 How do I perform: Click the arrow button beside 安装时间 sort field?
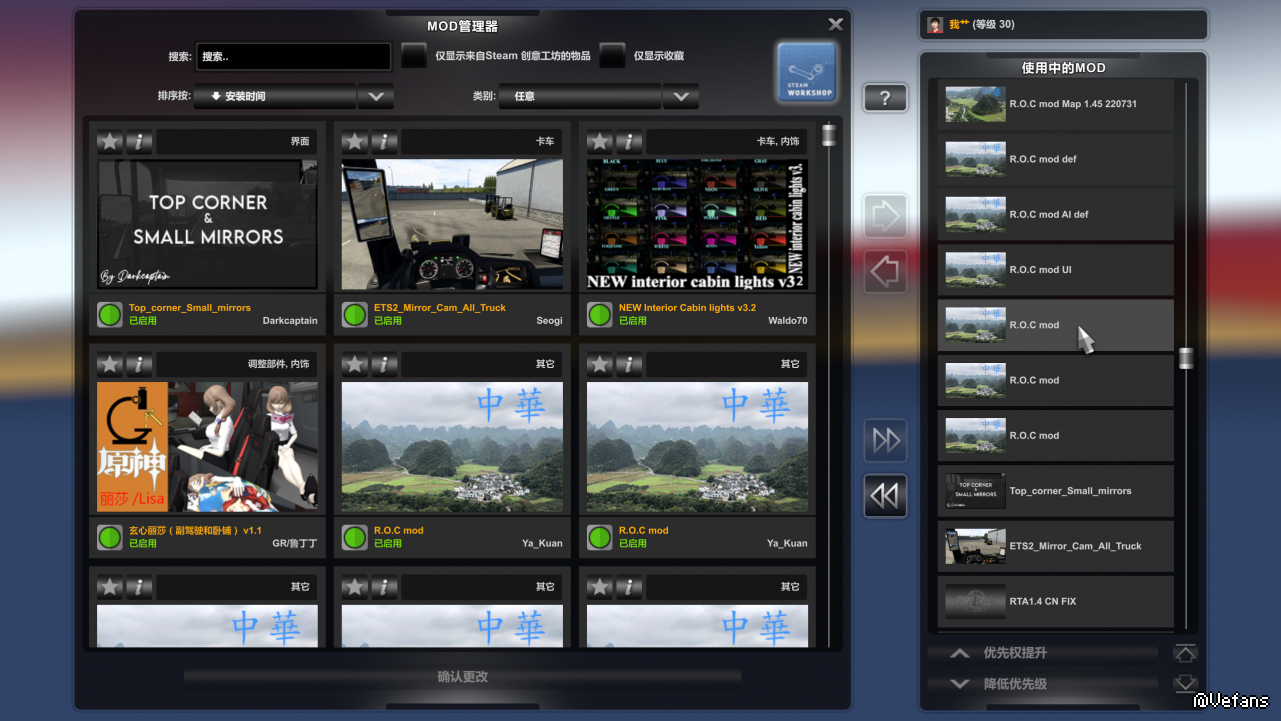click(x=376, y=96)
